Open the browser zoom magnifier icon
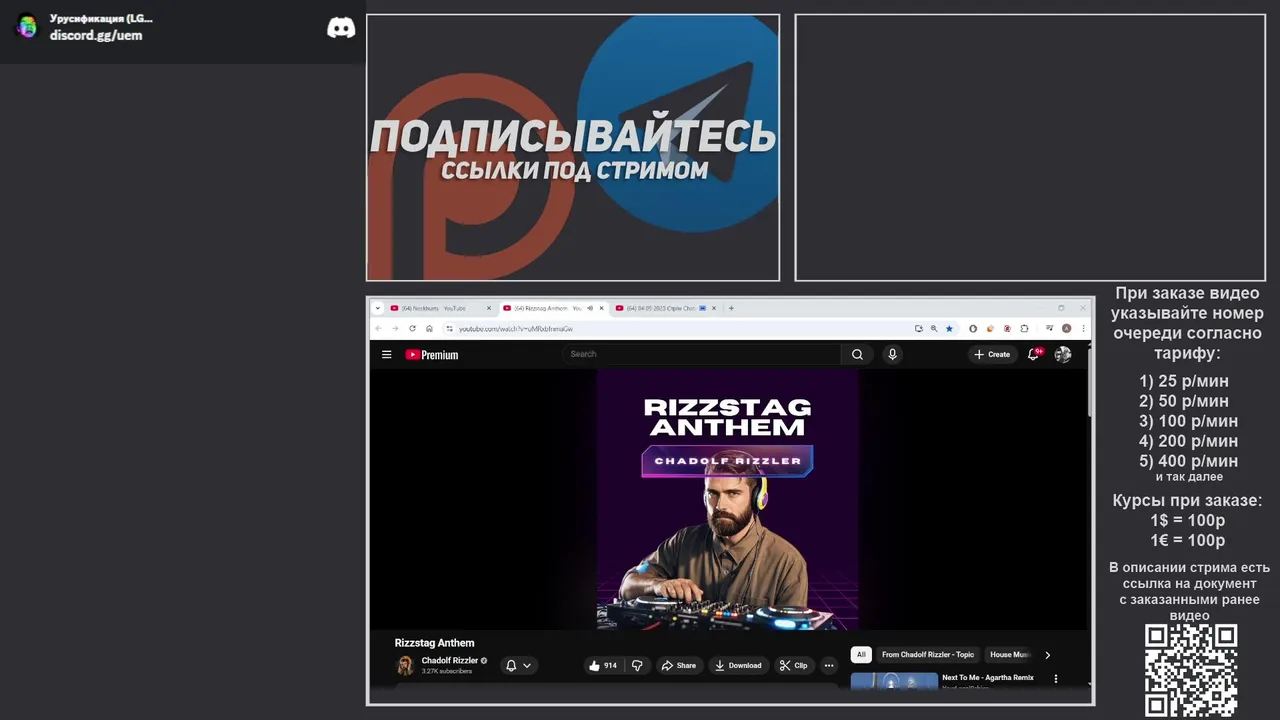Viewport: 1280px width, 720px height. pos(934,328)
